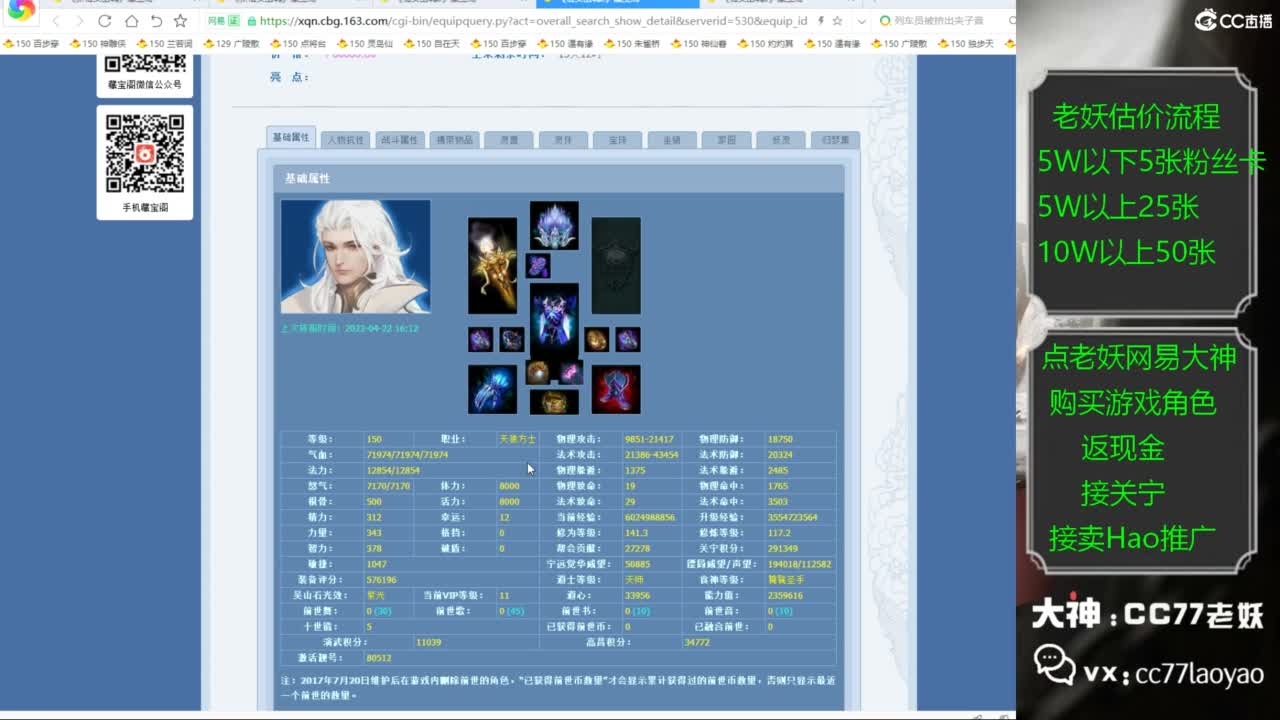
Task: Click the favorites star beside the undo icon
Action: [x=180, y=21]
